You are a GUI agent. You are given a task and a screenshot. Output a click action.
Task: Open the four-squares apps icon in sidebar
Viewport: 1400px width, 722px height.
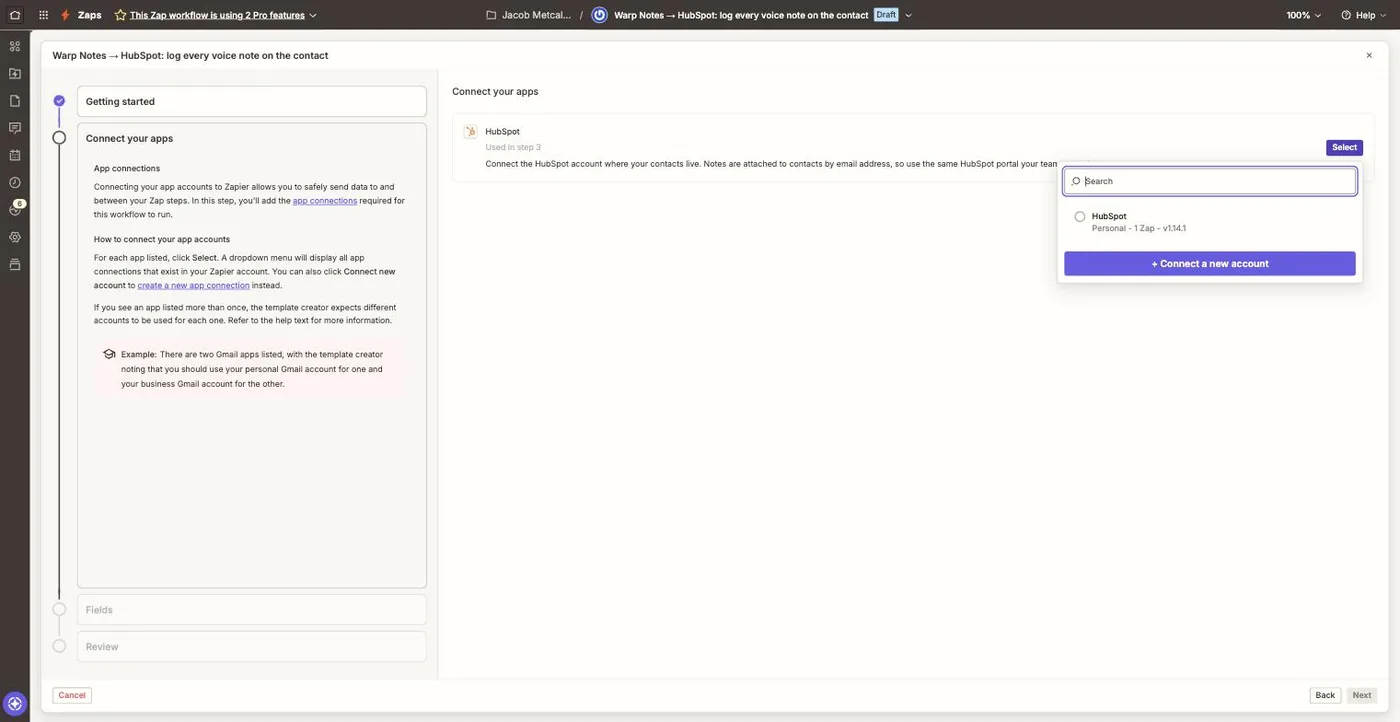(x=15, y=46)
